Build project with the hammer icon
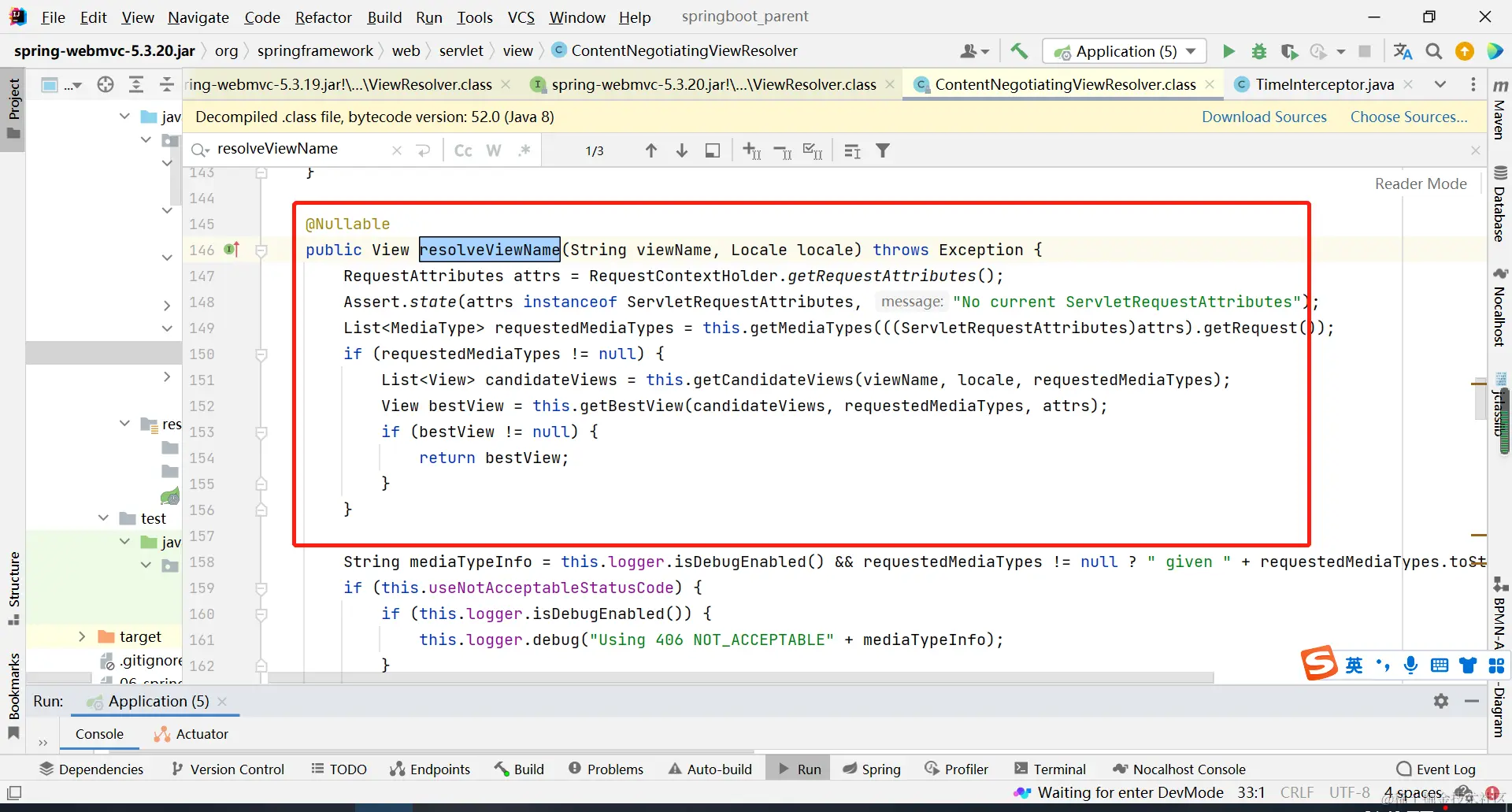 (x=1019, y=52)
